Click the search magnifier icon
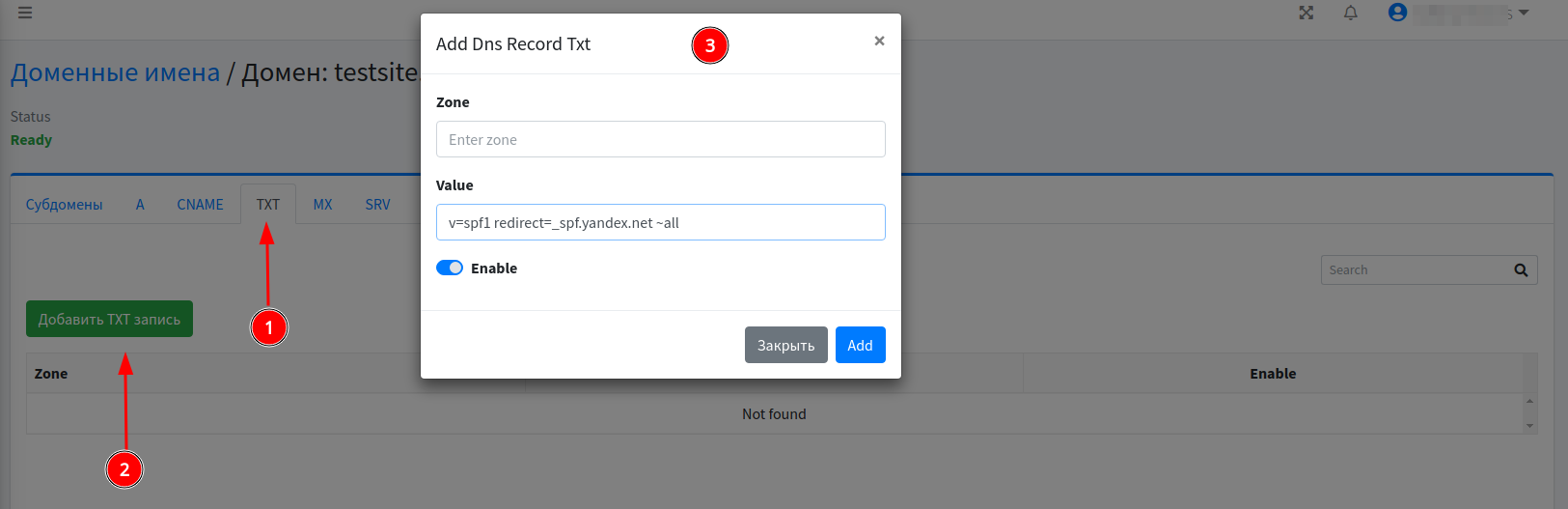1568x509 pixels. click(x=1521, y=270)
